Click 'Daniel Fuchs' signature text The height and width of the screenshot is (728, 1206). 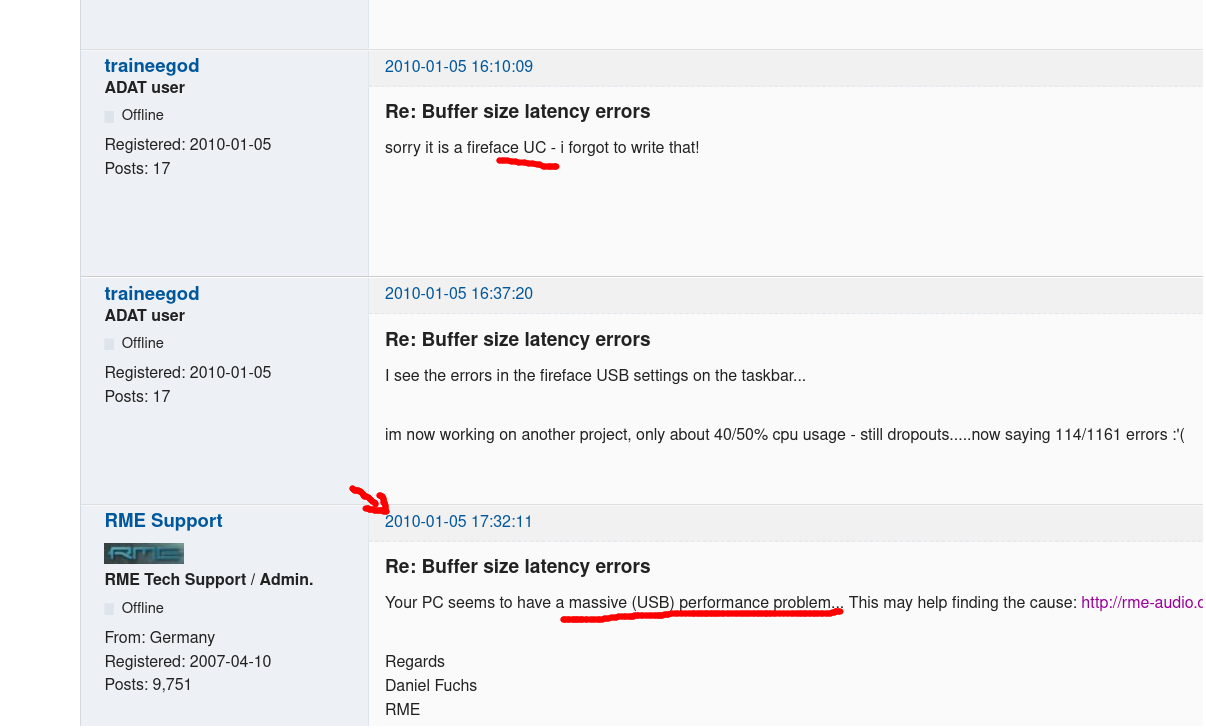pyautogui.click(x=431, y=686)
